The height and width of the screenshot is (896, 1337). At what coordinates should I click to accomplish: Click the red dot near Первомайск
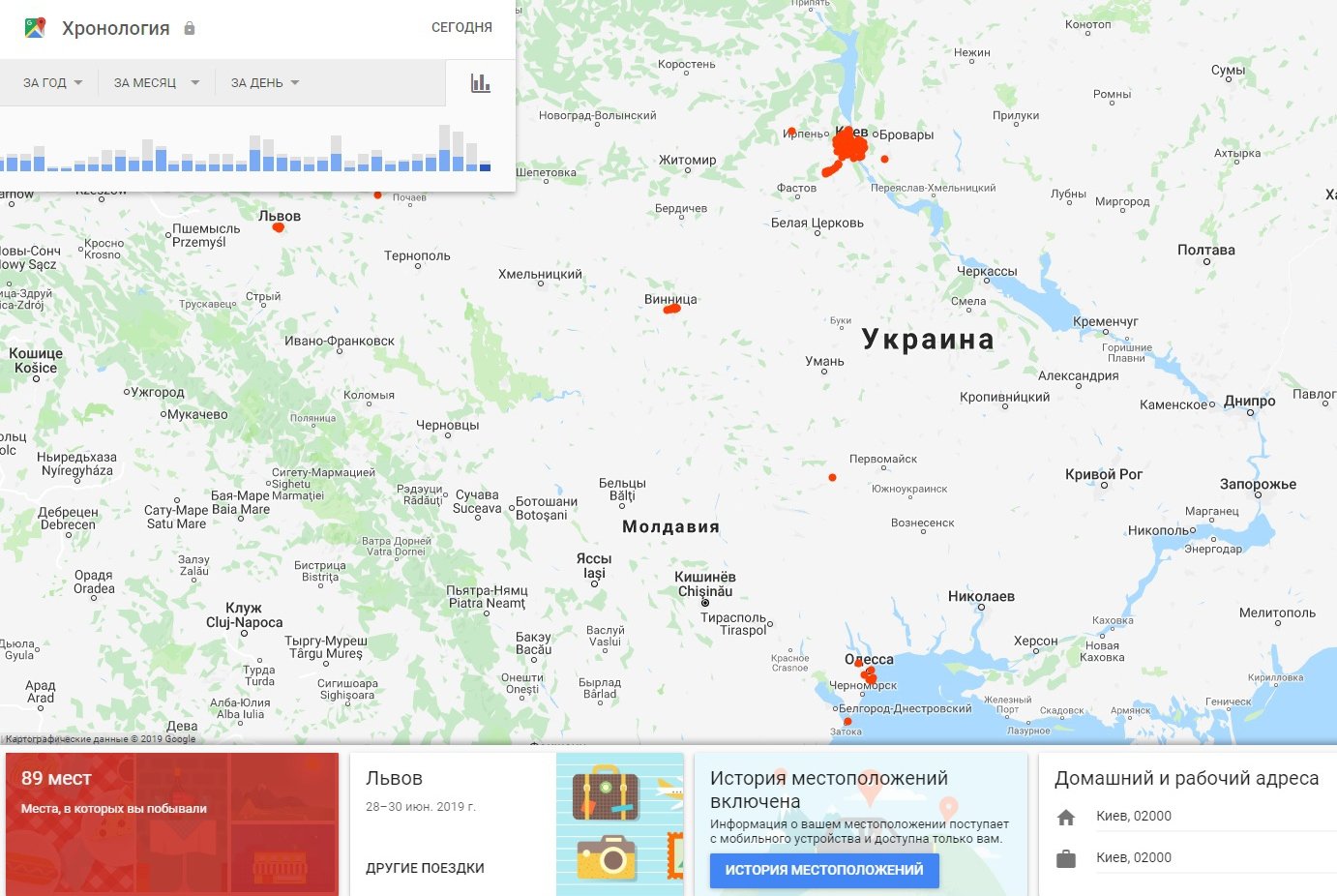[x=832, y=478]
